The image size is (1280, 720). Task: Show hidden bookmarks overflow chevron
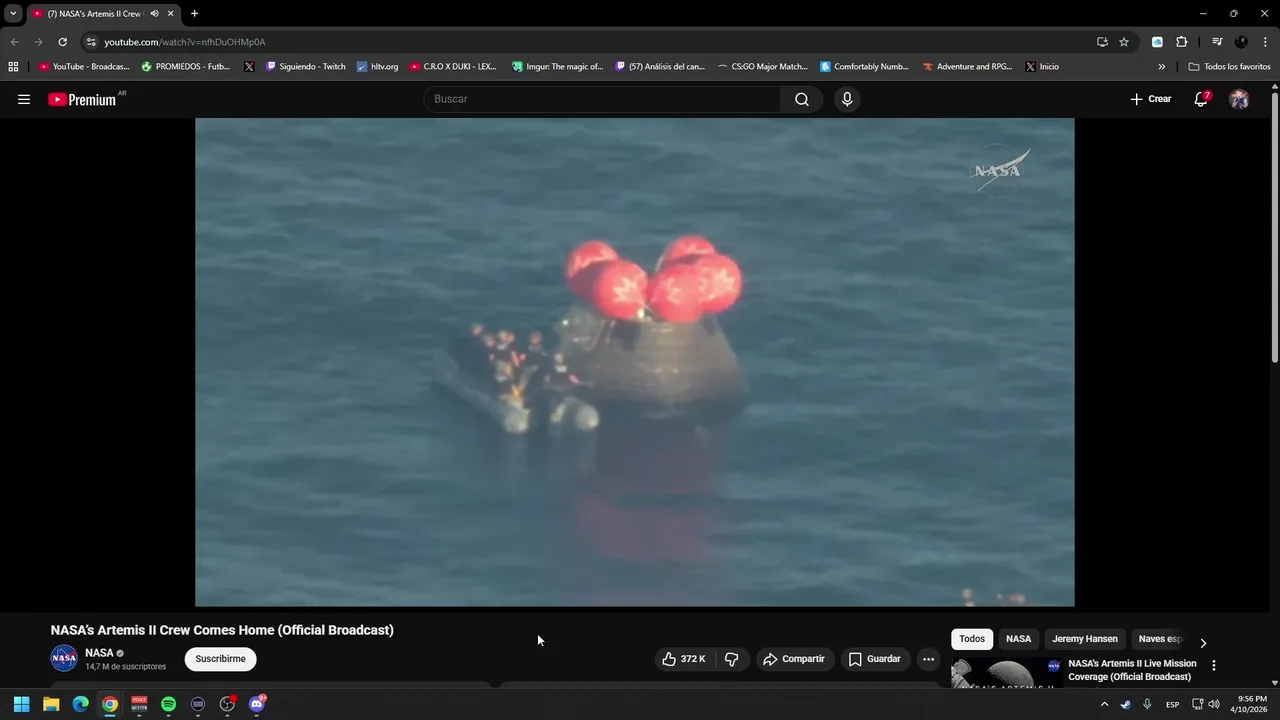pyautogui.click(x=1161, y=67)
